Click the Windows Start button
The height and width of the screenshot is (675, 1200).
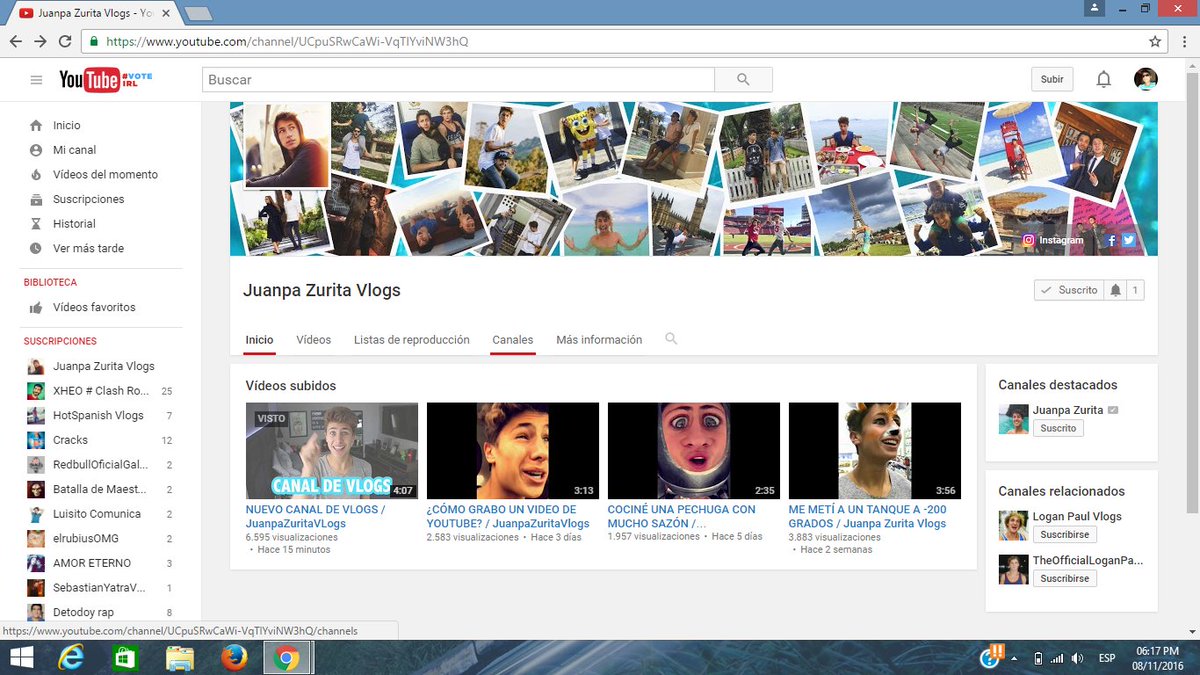[20, 658]
